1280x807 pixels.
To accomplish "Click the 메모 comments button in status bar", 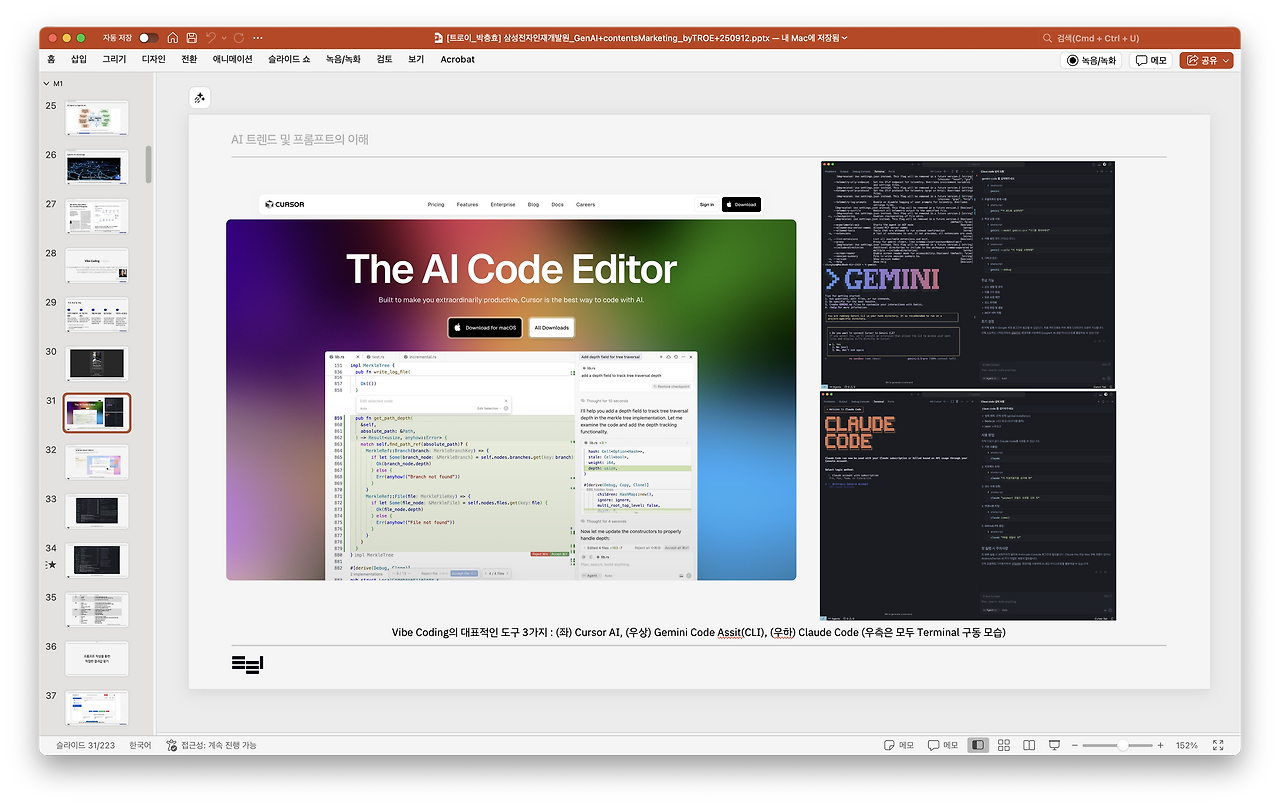I will click(x=943, y=745).
